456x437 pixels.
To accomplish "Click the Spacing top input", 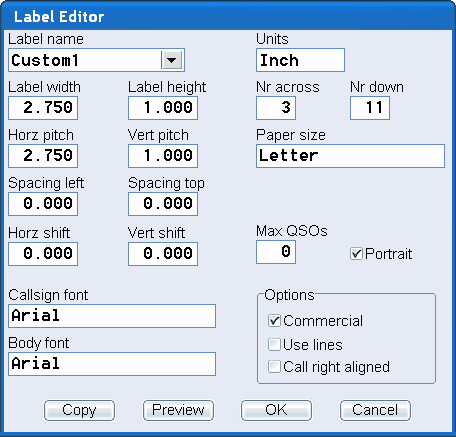I will (x=163, y=204).
